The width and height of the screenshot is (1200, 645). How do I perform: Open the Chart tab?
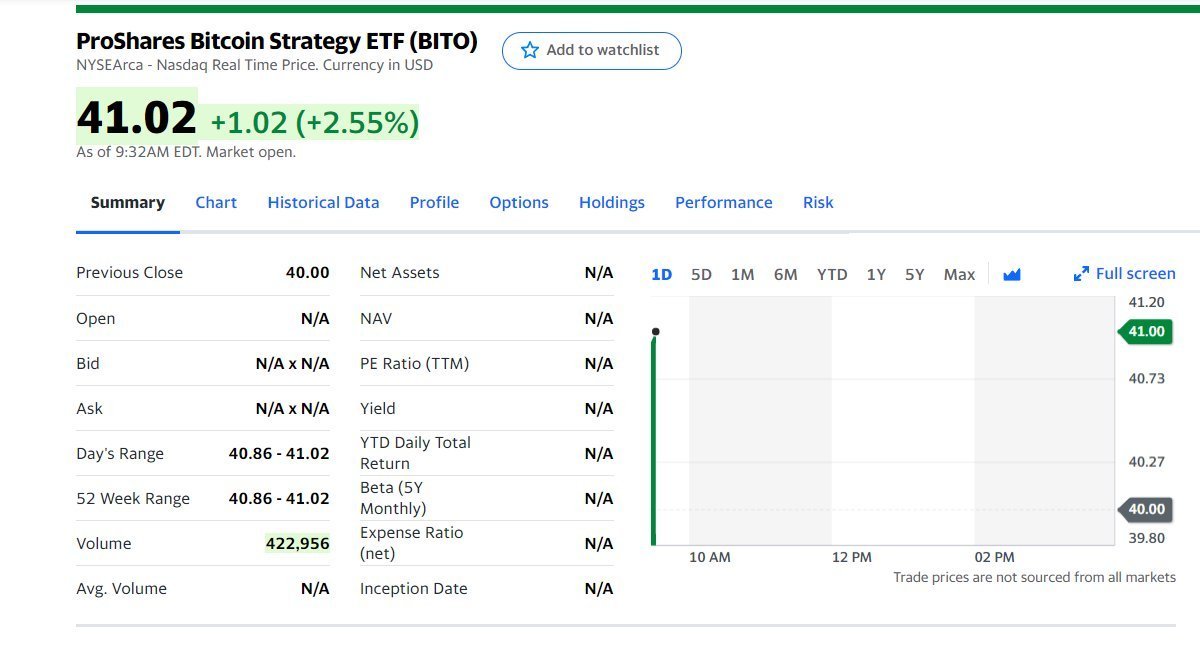[216, 202]
